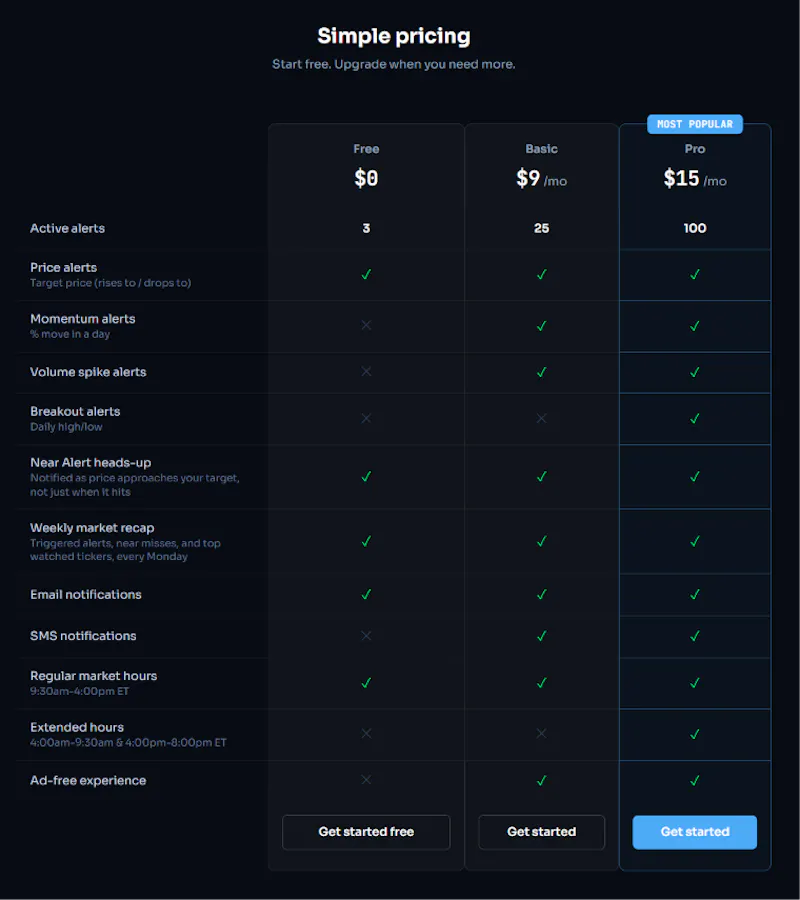Click checkmark for SMS notifications in Pro column
This screenshot has width=800, height=900.
[x=694, y=636]
